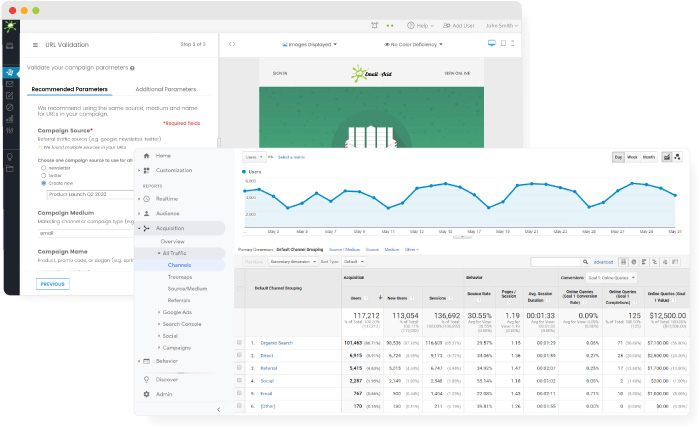The width and height of the screenshot is (700, 427).
Task: Select Month chart interval tab
Action: point(649,157)
